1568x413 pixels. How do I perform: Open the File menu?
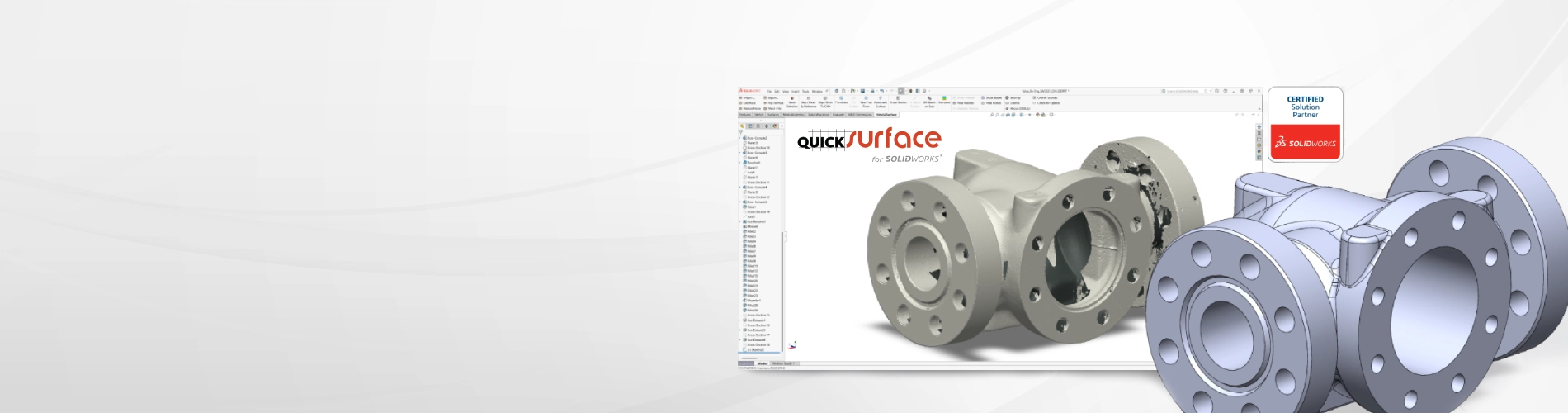click(769, 91)
